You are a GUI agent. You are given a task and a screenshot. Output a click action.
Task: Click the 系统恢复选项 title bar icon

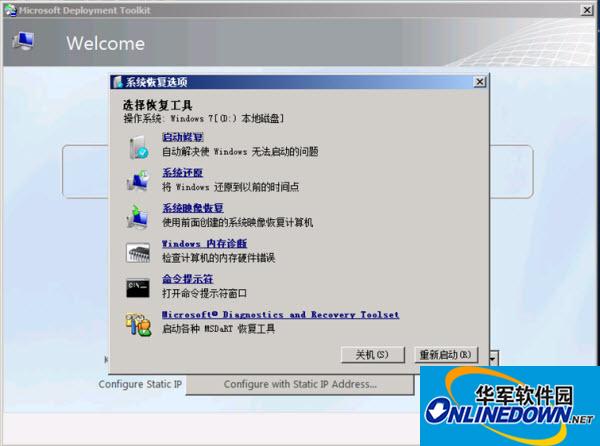pos(118,82)
